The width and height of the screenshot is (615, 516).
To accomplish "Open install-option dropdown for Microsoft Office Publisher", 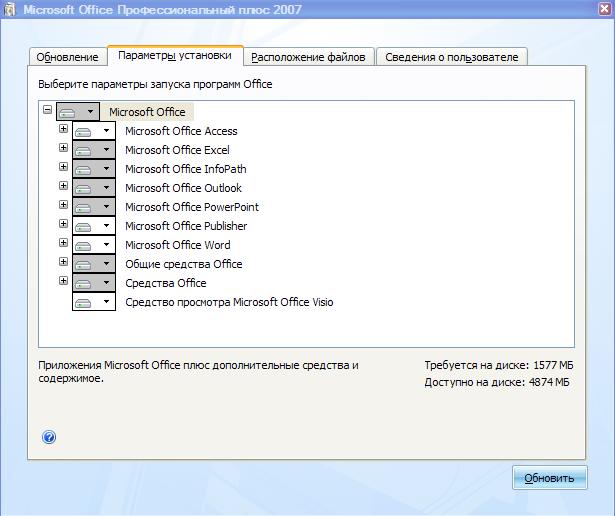I will click(x=94, y=226).
